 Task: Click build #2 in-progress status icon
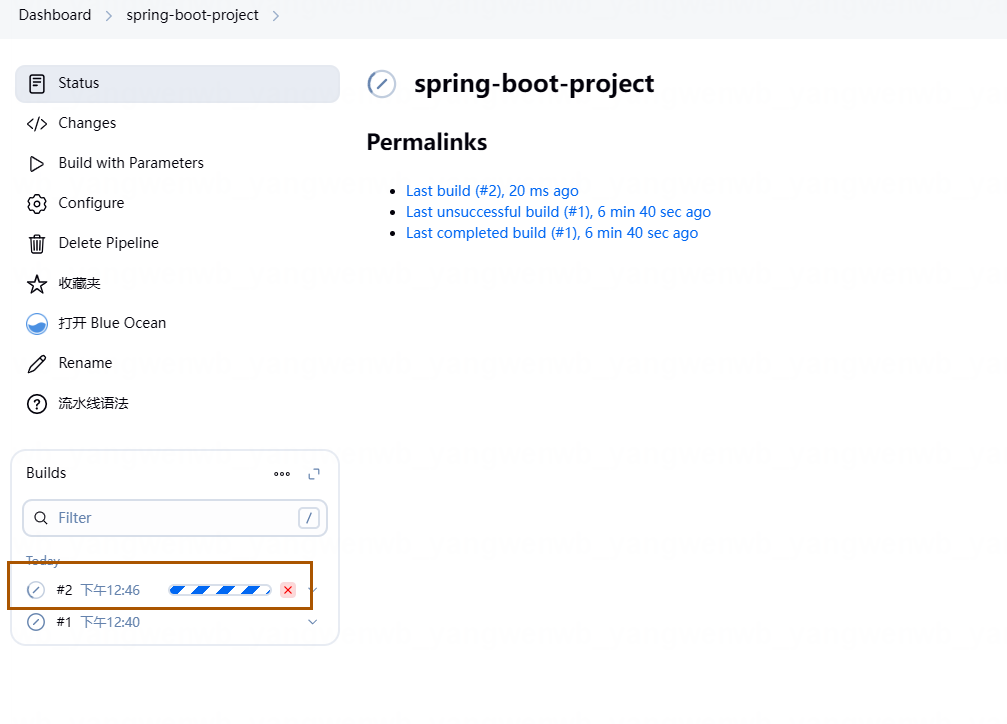[36, 590]
